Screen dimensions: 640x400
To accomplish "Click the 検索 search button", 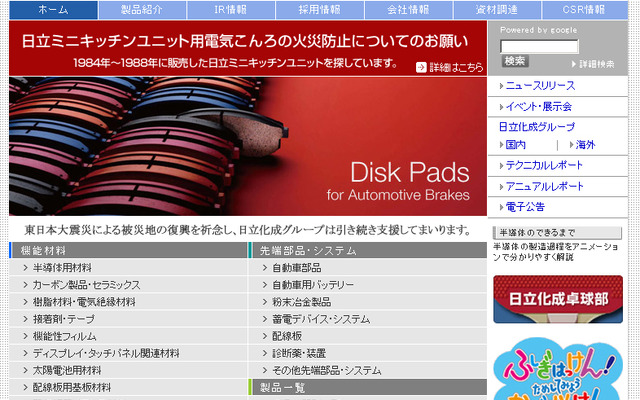I will [x=515, y=61].
